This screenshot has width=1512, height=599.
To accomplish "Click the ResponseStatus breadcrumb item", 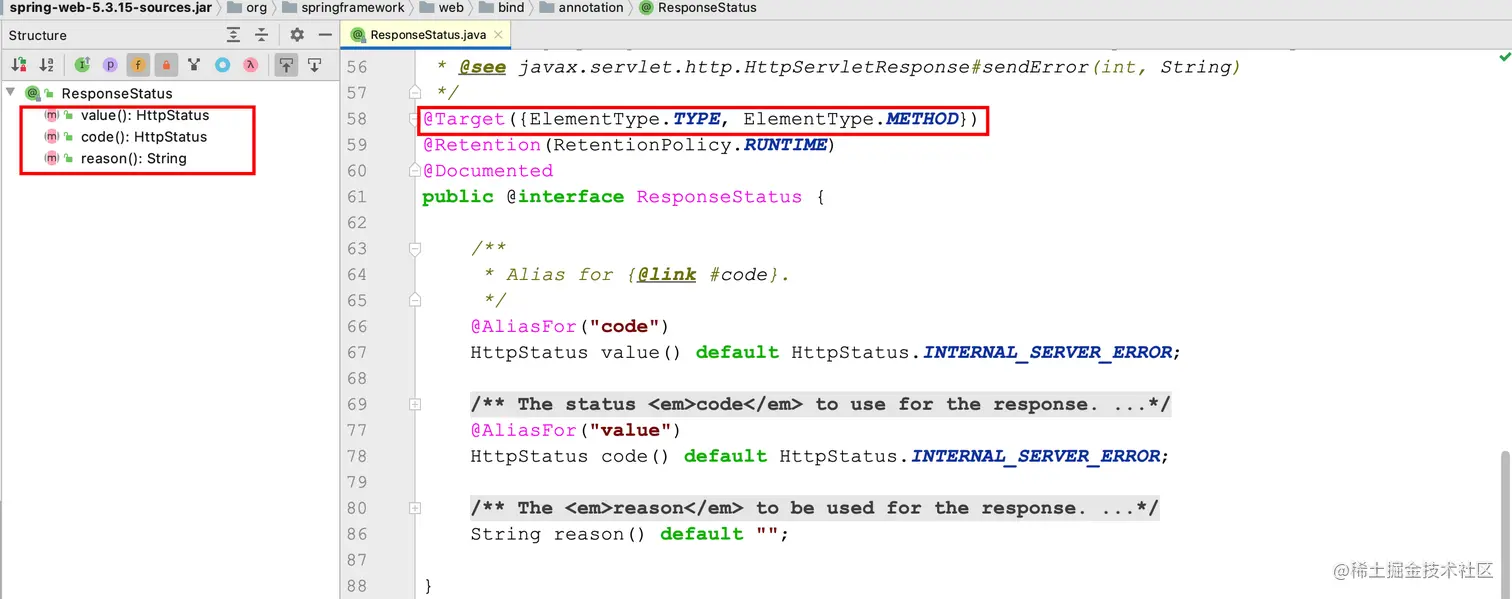I will [x=697, y=7].
